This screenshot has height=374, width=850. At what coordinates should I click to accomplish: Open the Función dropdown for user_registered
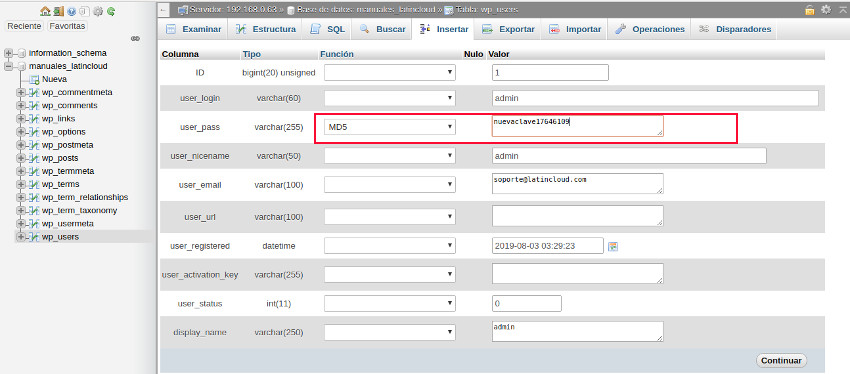pyautogui.click(x=390, y=246)
